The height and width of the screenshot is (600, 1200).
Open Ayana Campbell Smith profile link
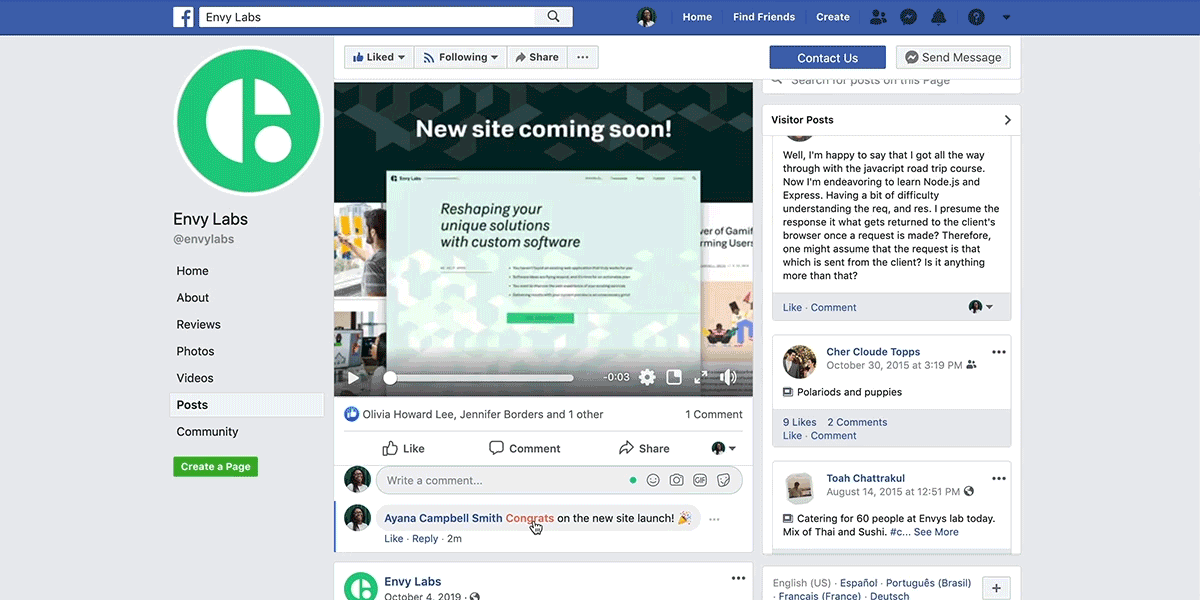coord(443,518)
